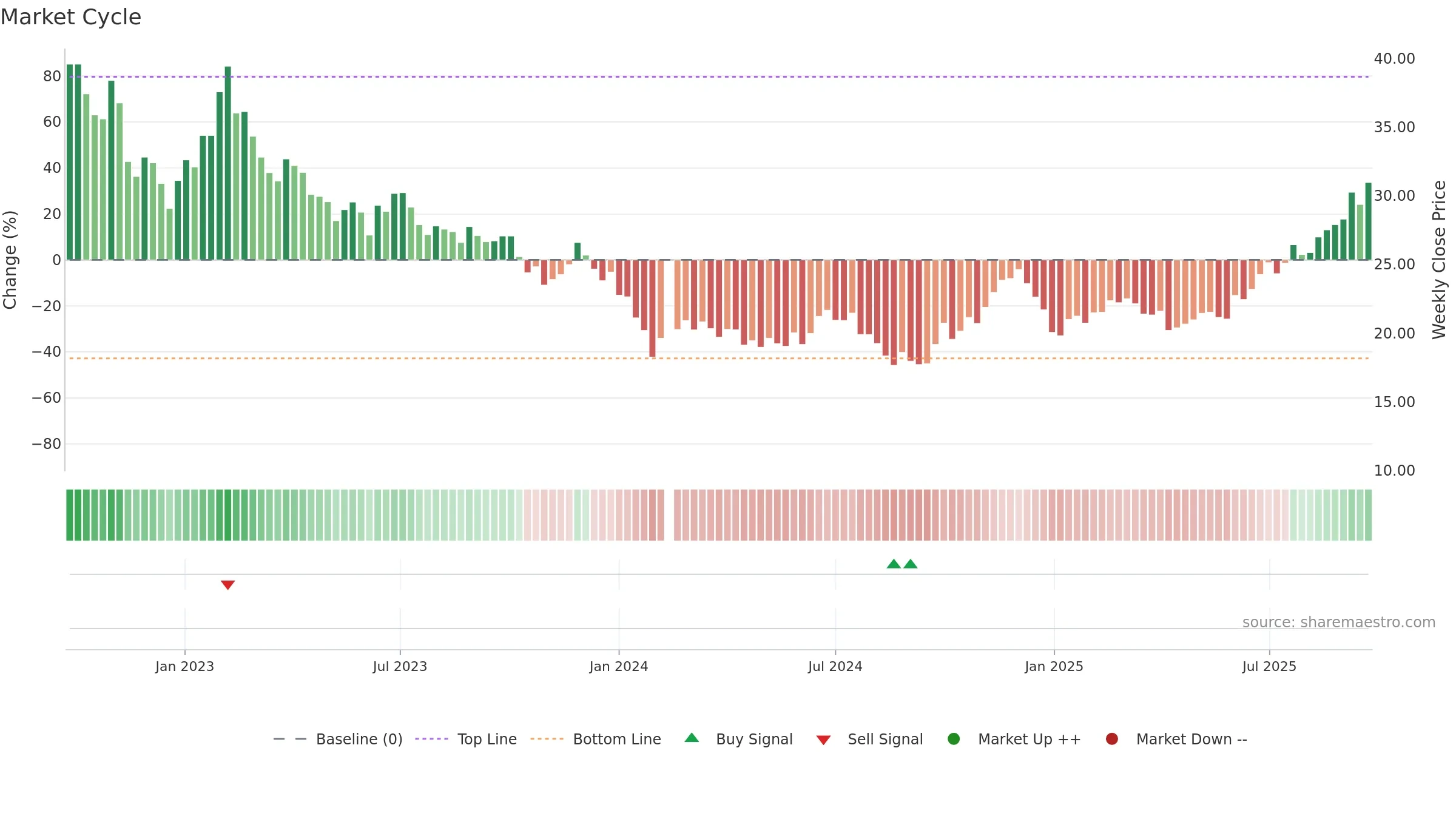Click the purple dotted top line on the chart

click(x=719, y=76)
